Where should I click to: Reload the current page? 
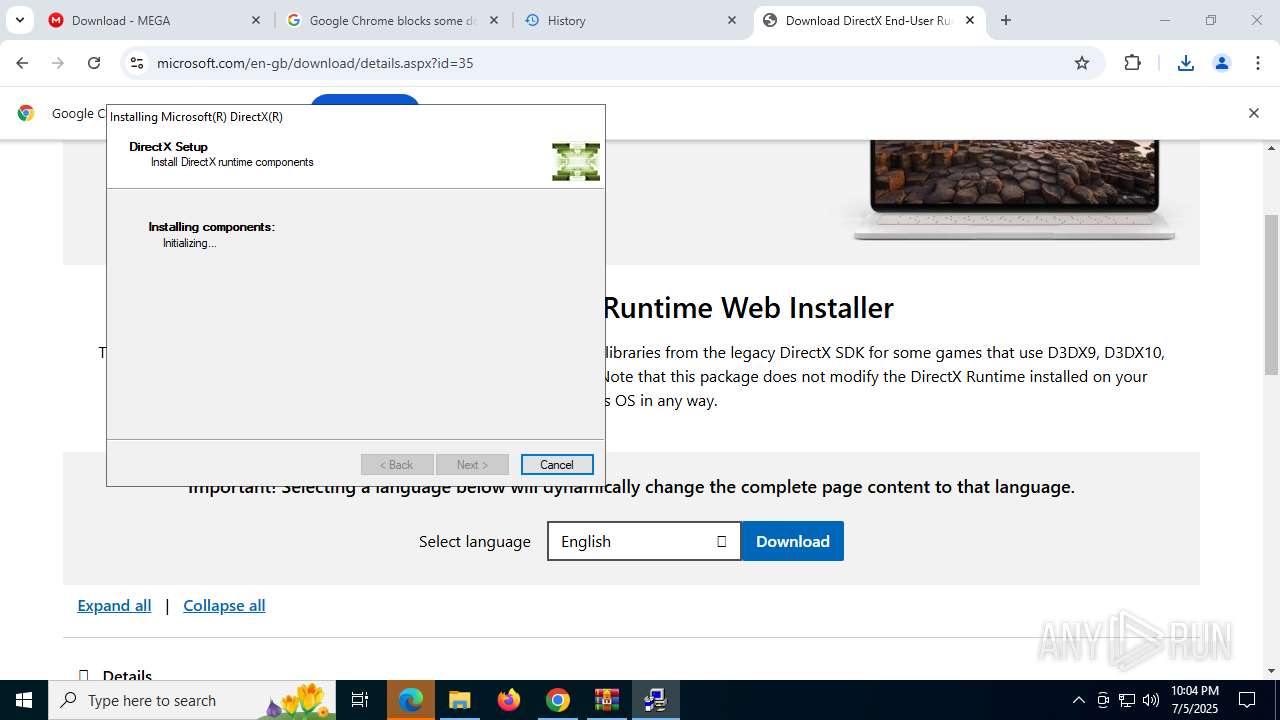coord(94,63)
